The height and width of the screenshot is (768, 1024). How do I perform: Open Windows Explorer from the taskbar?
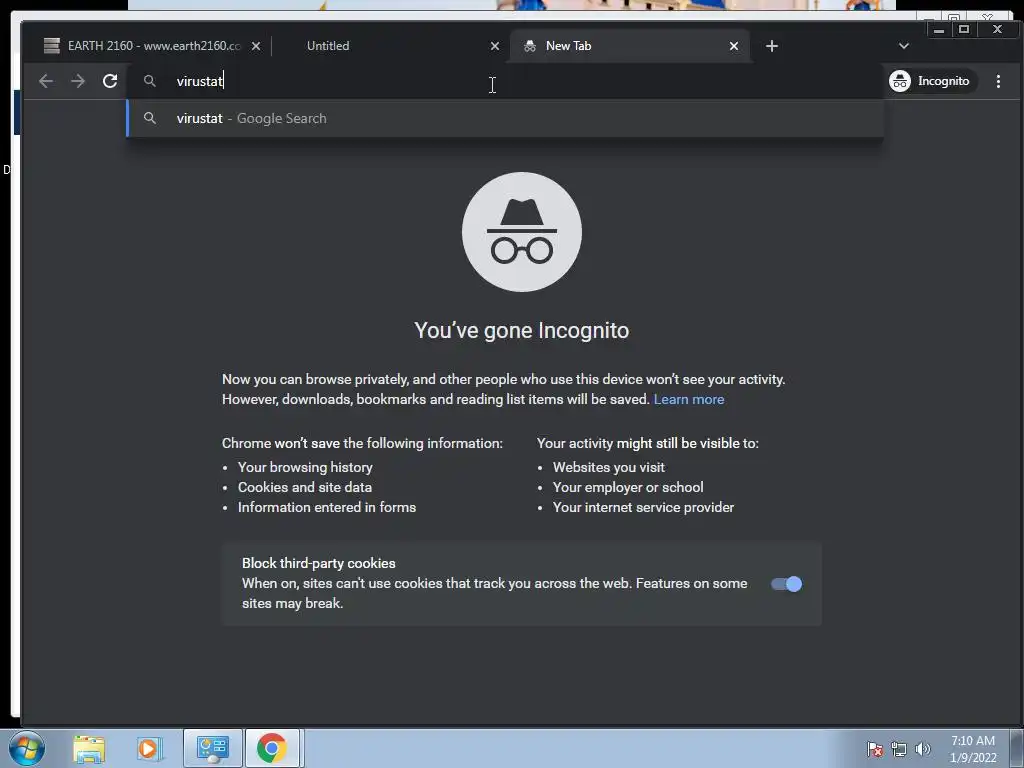pyautogui.click(x=89, y=748)
